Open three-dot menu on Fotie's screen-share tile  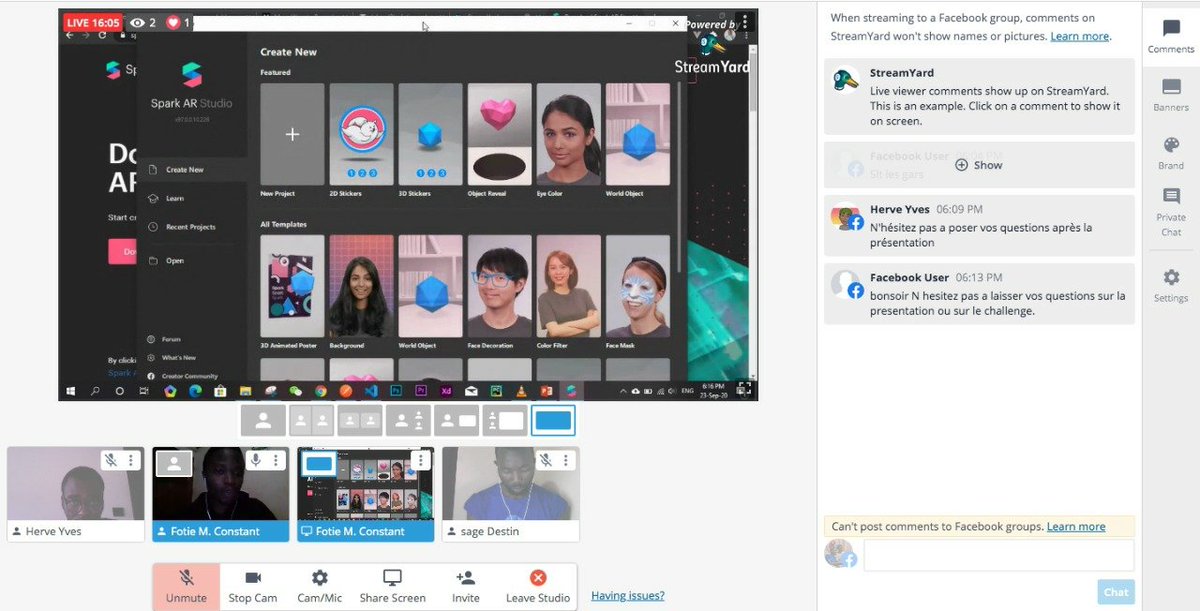pos(422,460)
